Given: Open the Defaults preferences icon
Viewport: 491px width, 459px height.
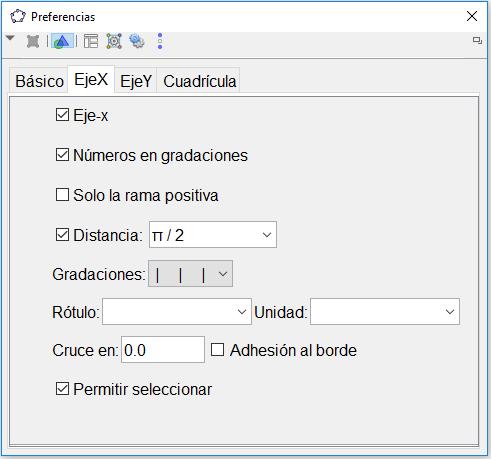Looking at the screenshot, I should pyautogui.click(x=114, y=41).
